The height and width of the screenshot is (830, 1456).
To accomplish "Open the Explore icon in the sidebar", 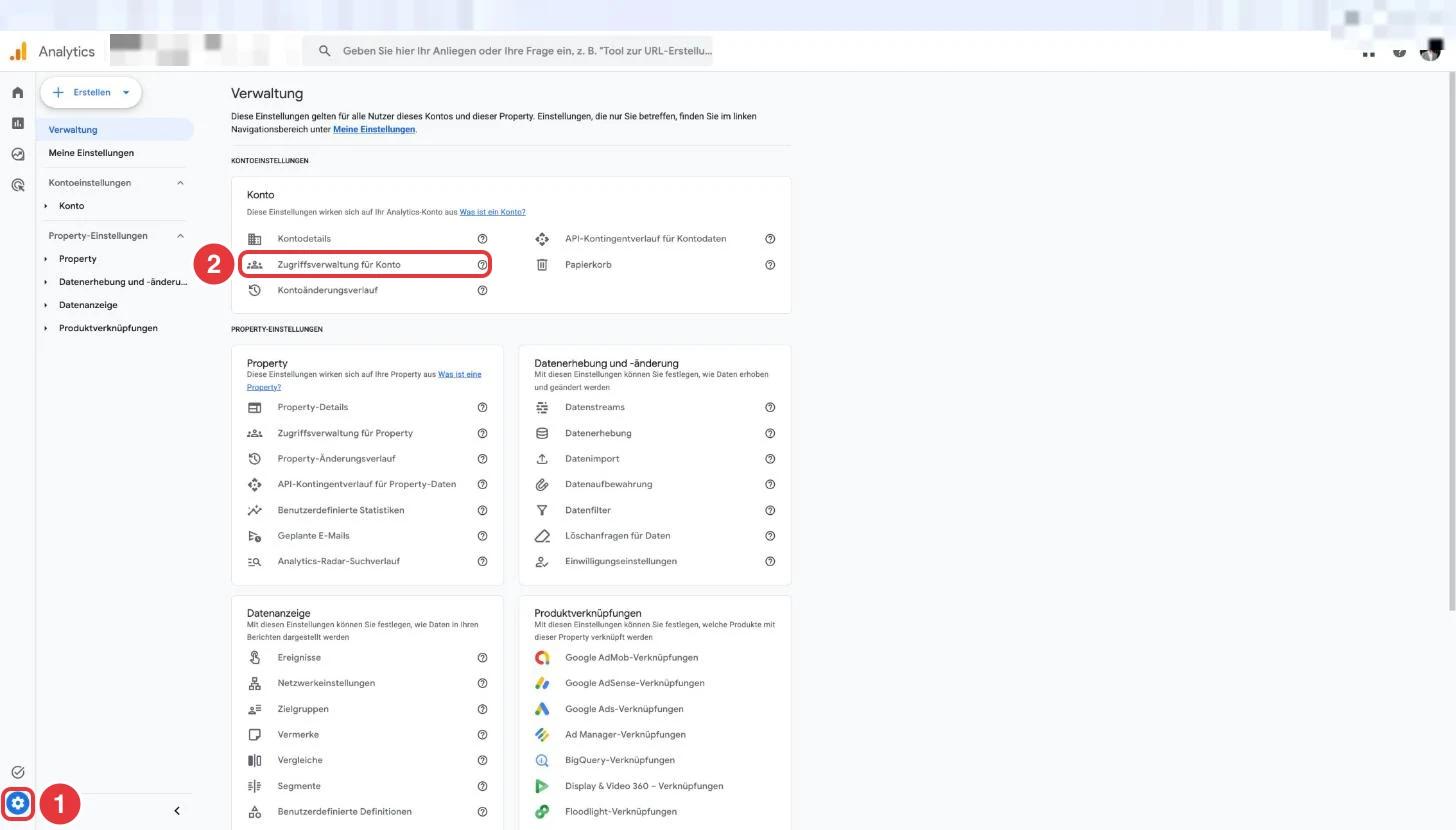I will click(17, 154).
